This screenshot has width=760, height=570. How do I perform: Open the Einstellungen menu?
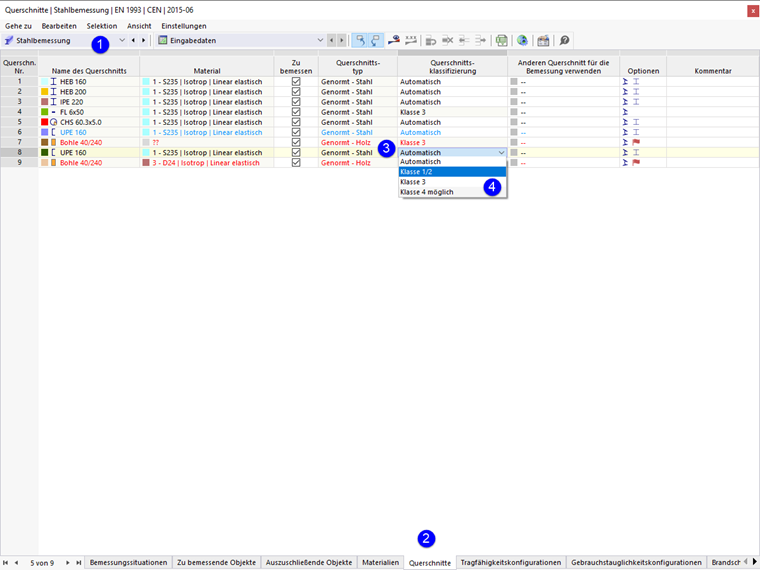pyautogui.click(x=184, y=26)
